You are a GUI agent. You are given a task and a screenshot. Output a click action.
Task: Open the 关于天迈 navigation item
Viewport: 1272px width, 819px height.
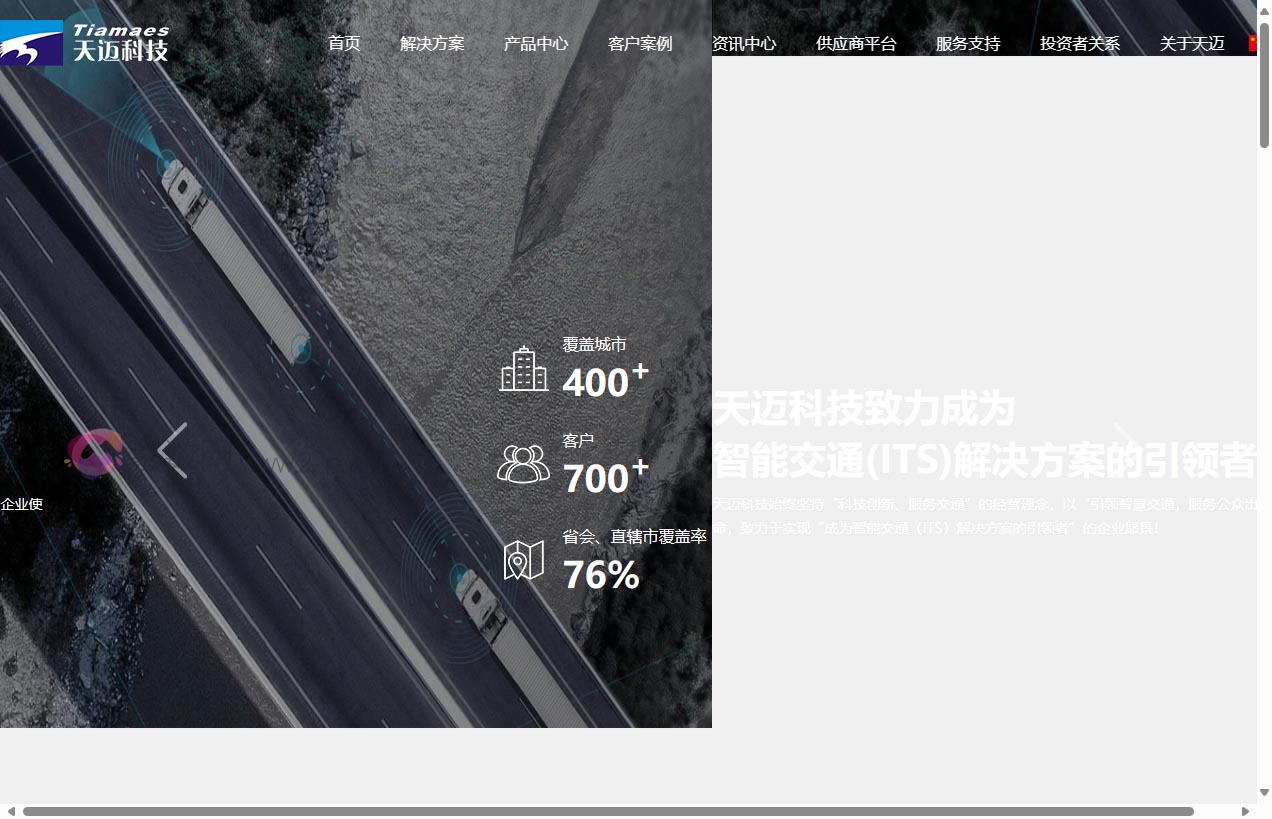[1191, 43]
